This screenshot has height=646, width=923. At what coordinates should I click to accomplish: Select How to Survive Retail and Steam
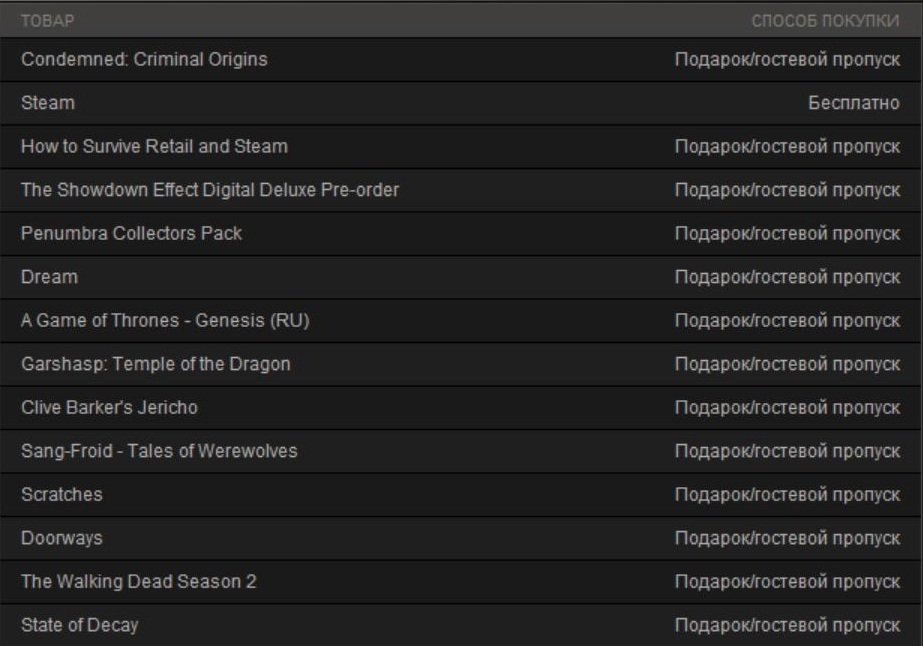154,146
